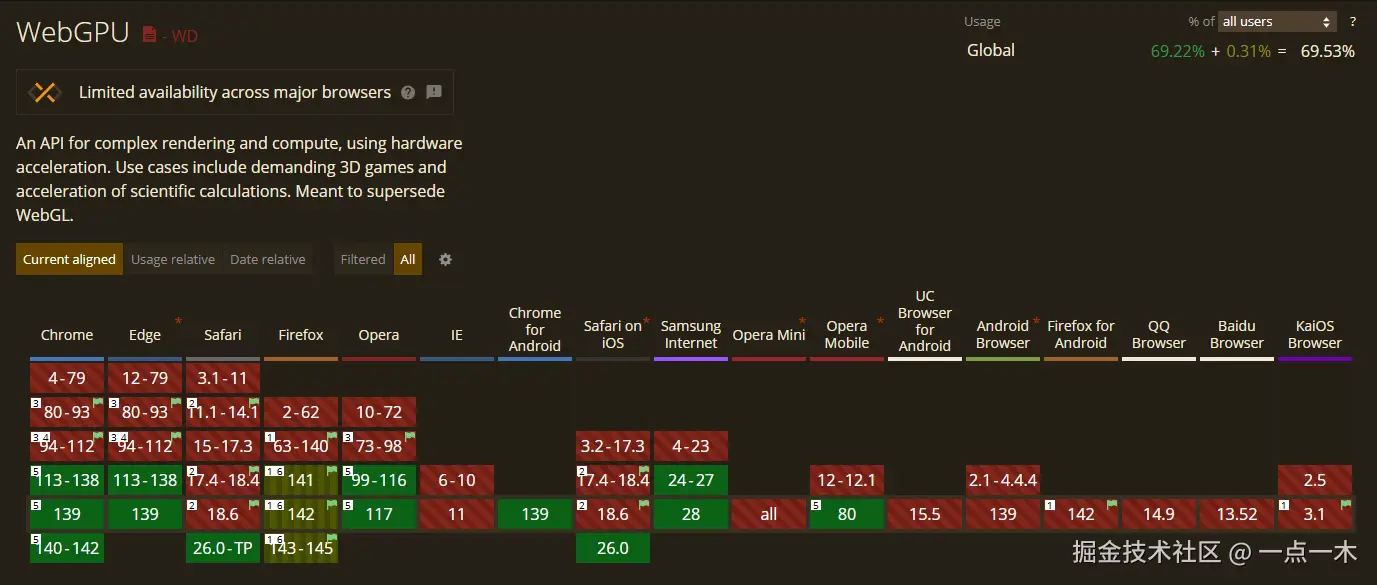1377x585 pixels.
Task: Open the all users dropdown
Action: point(1277,20)
